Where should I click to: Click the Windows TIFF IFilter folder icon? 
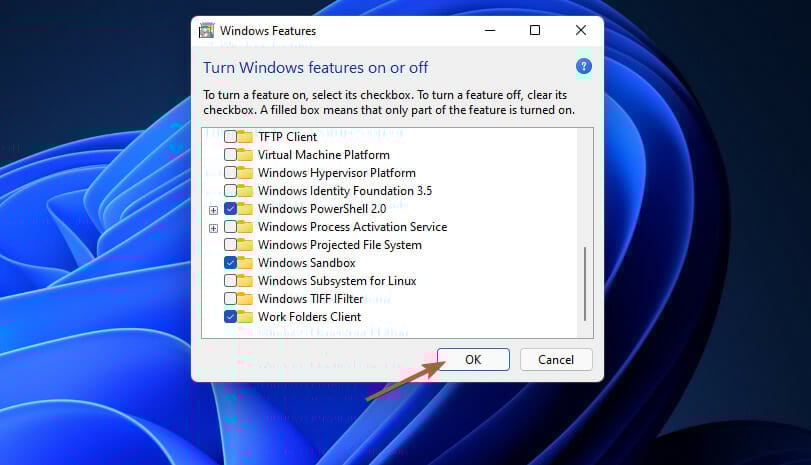tap(245, 299)
